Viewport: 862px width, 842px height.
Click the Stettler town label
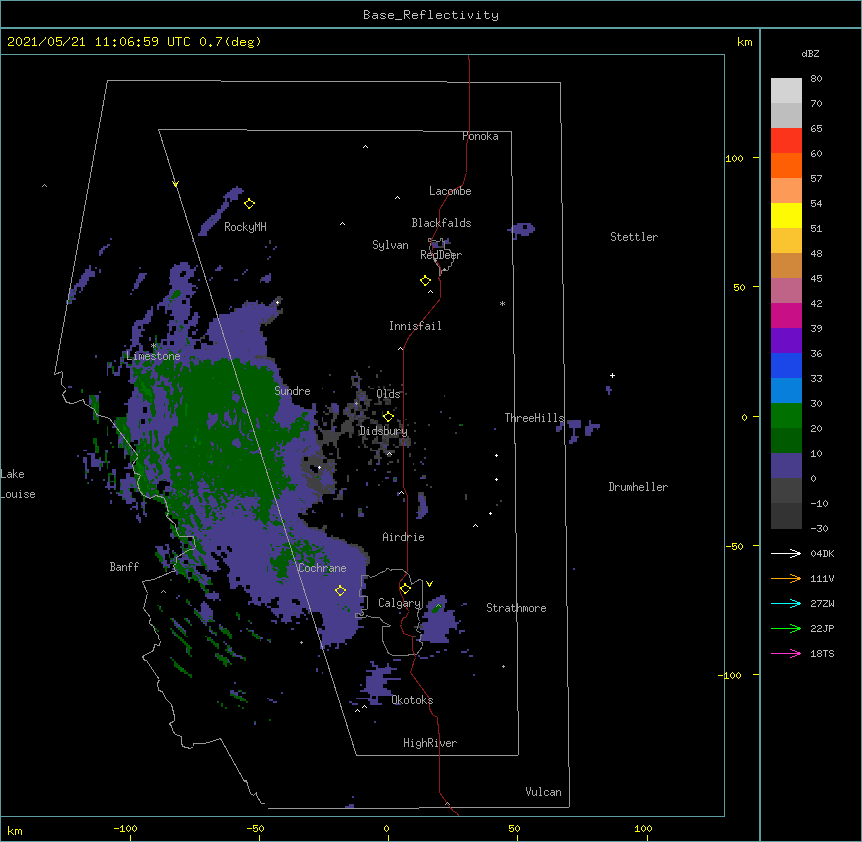[x=634, y=237]
